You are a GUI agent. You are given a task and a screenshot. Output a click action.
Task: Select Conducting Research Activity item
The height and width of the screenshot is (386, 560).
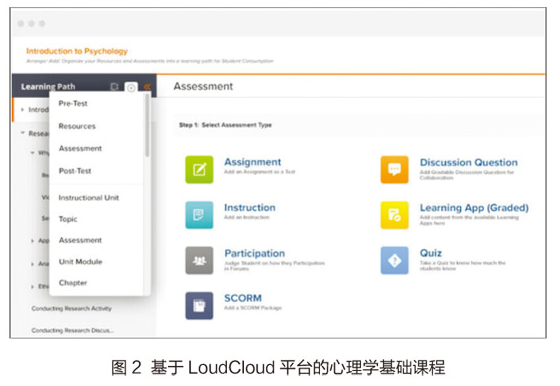tap(71, 308)
